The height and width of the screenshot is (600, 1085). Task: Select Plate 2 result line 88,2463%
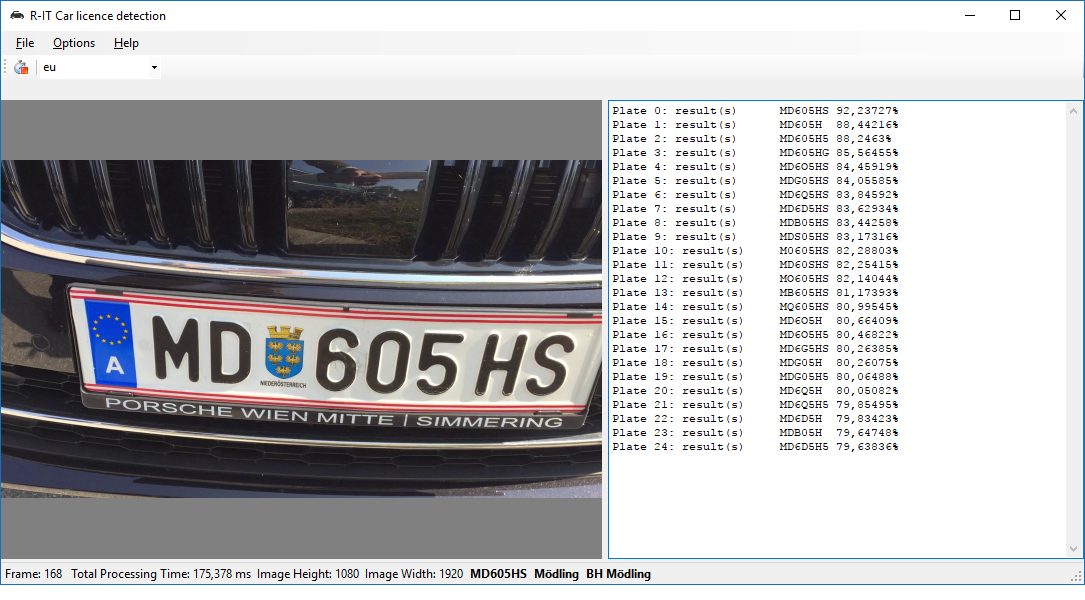(x=751, y=138)
